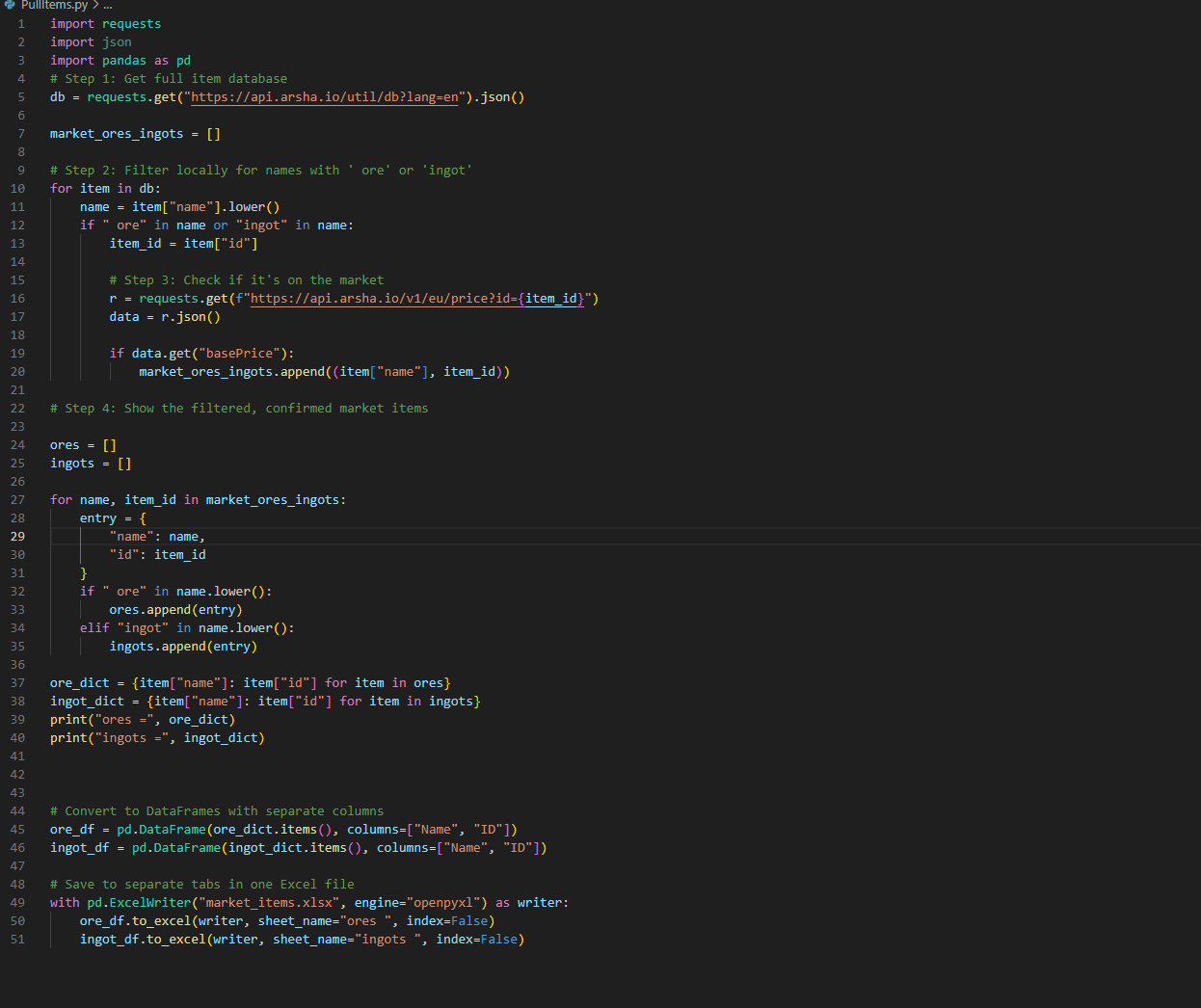Click the 'Save to separate tabs' comment
Image resolution: width=1201 pixels, height=1008 pixels.
click(202, 885)
